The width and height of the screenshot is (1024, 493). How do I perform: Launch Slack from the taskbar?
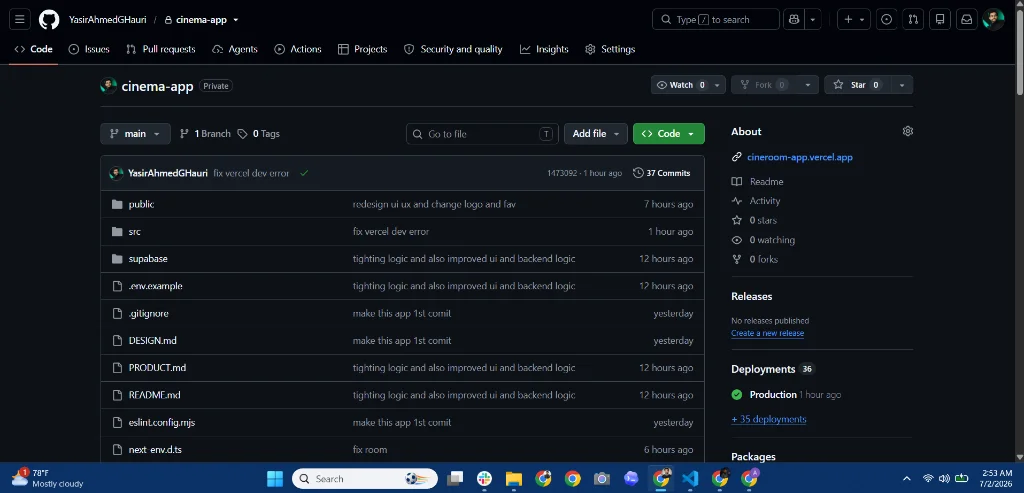485,479
